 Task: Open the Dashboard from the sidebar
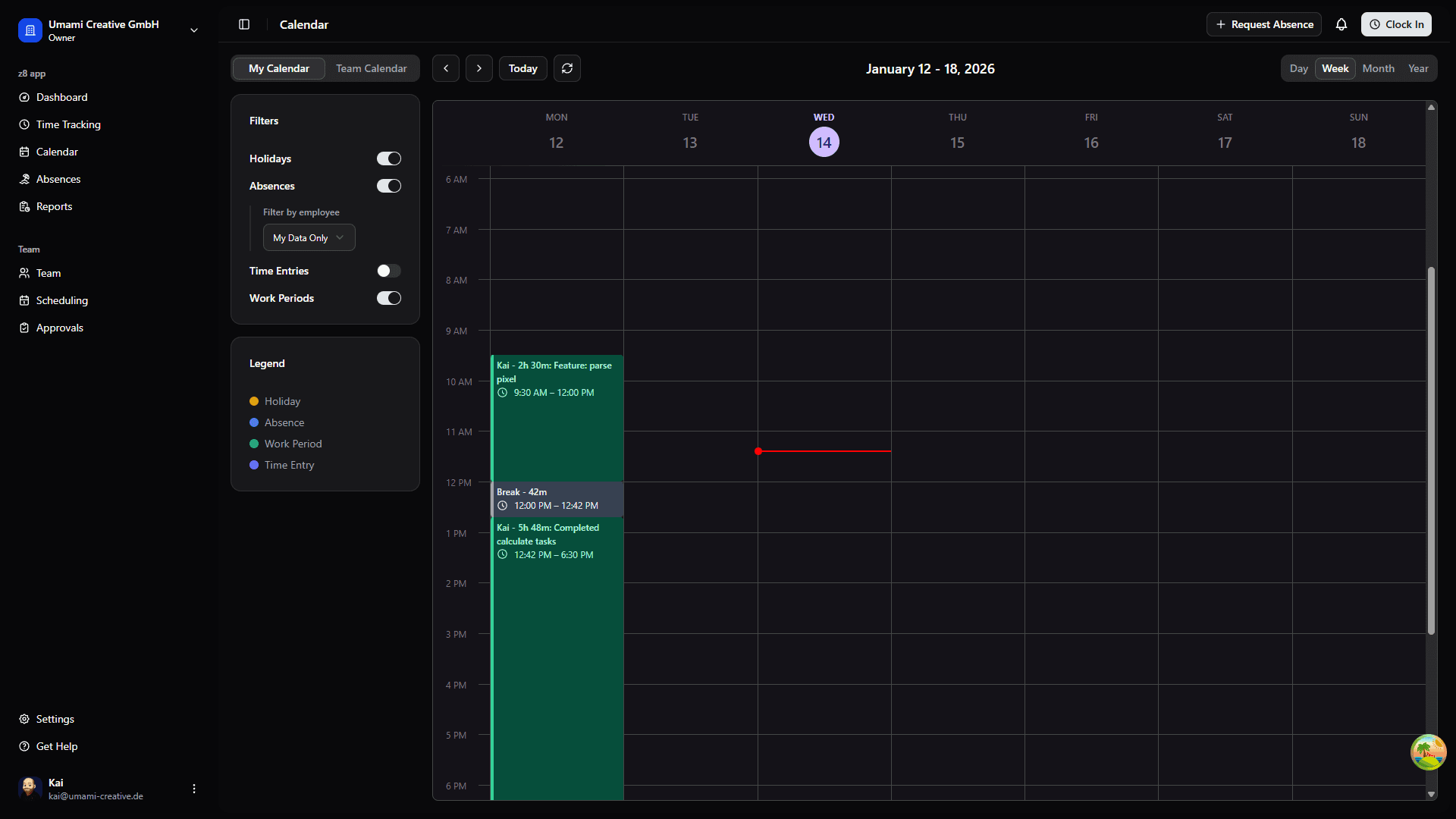click(61, 97)
